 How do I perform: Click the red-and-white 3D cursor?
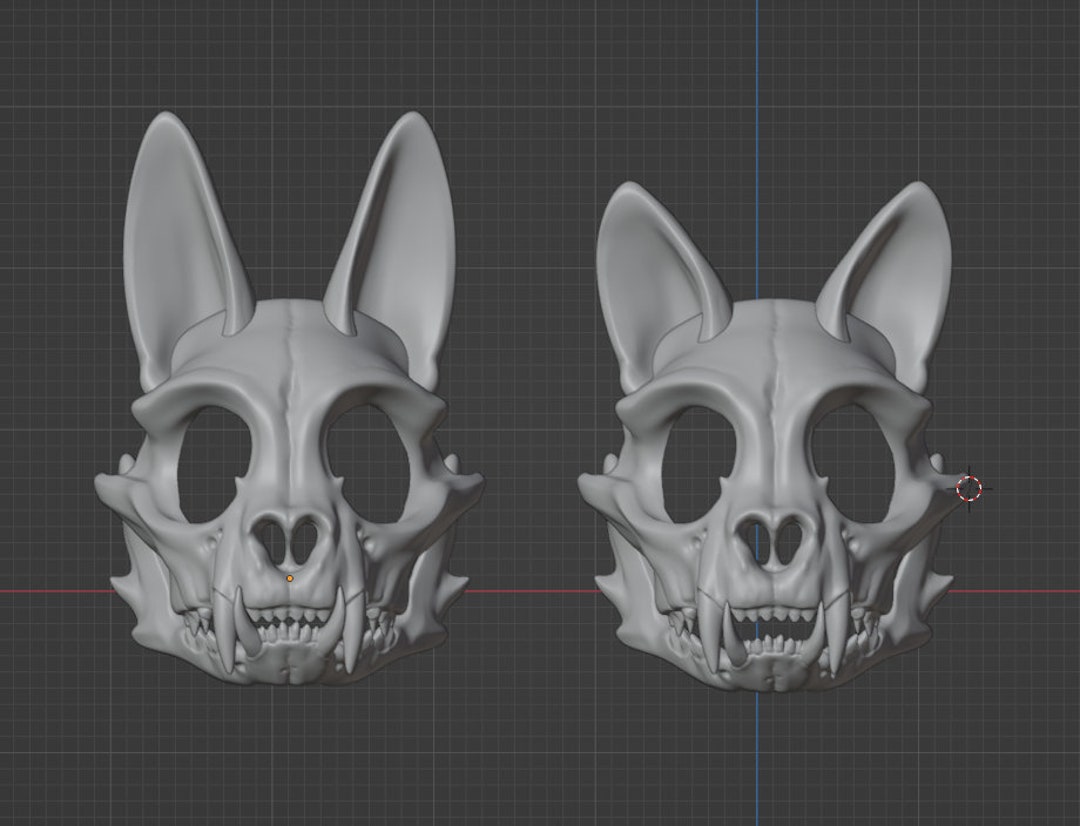coord(968,488)
